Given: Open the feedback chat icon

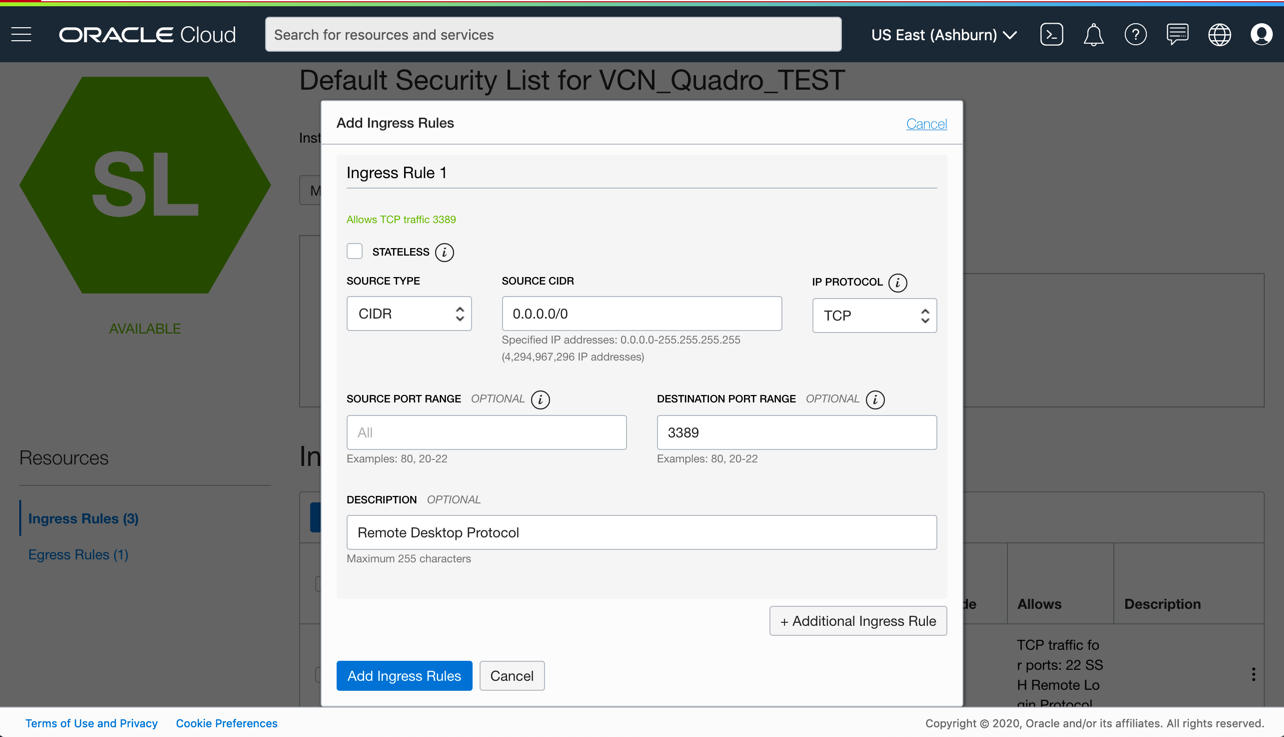Looking at the screenshot, I should click(1177, 34).
